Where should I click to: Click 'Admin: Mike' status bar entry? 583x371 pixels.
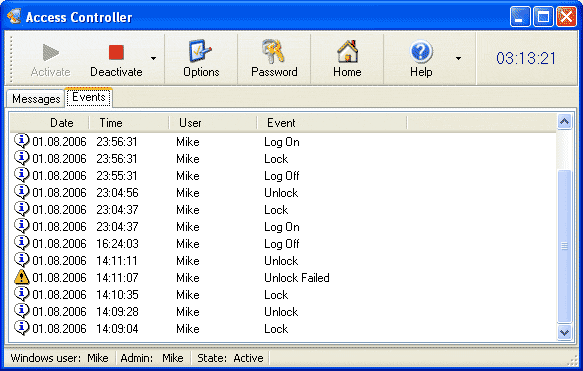(152, 358)
